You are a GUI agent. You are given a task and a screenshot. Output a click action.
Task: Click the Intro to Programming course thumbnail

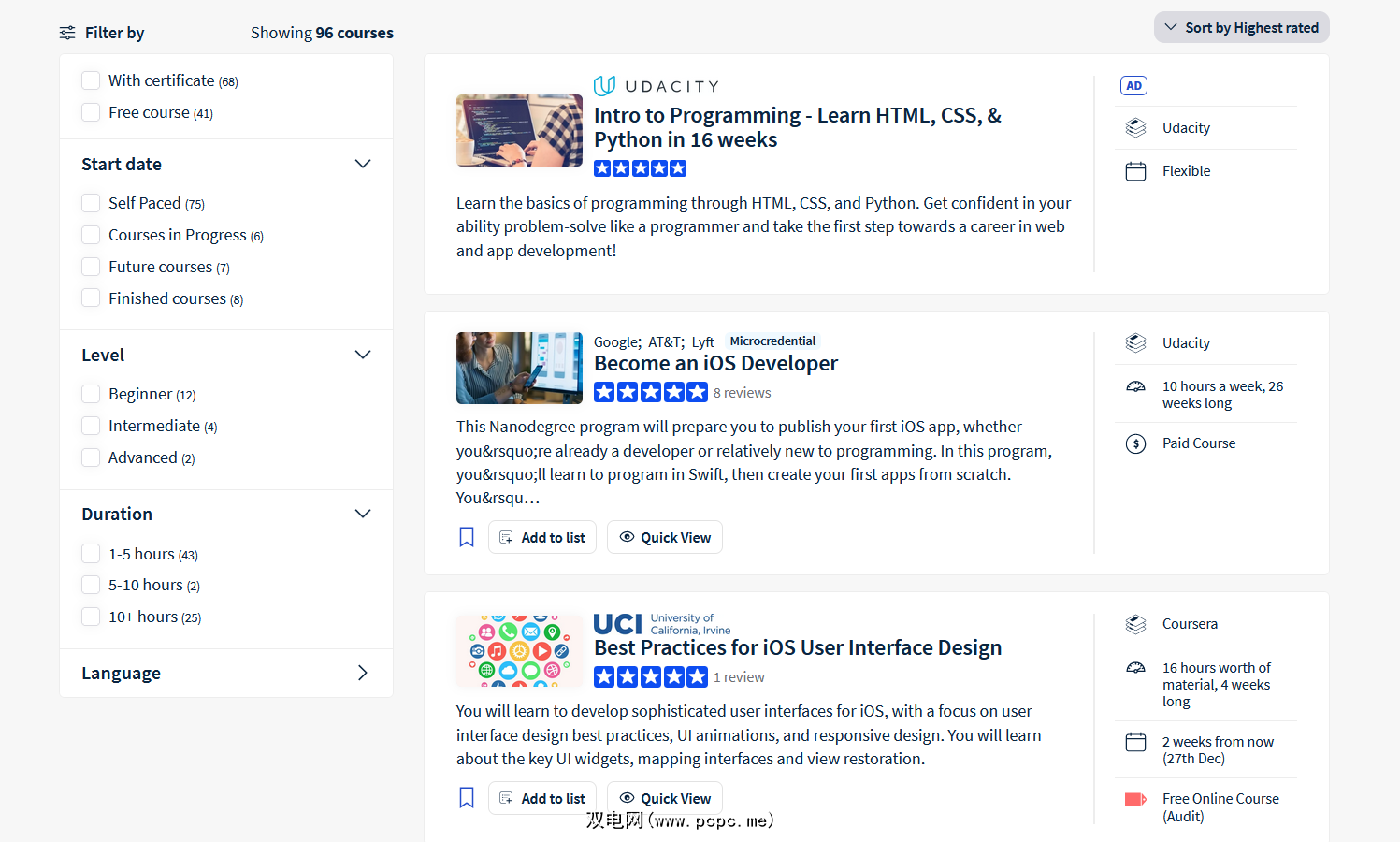click(x=519, y=130)
